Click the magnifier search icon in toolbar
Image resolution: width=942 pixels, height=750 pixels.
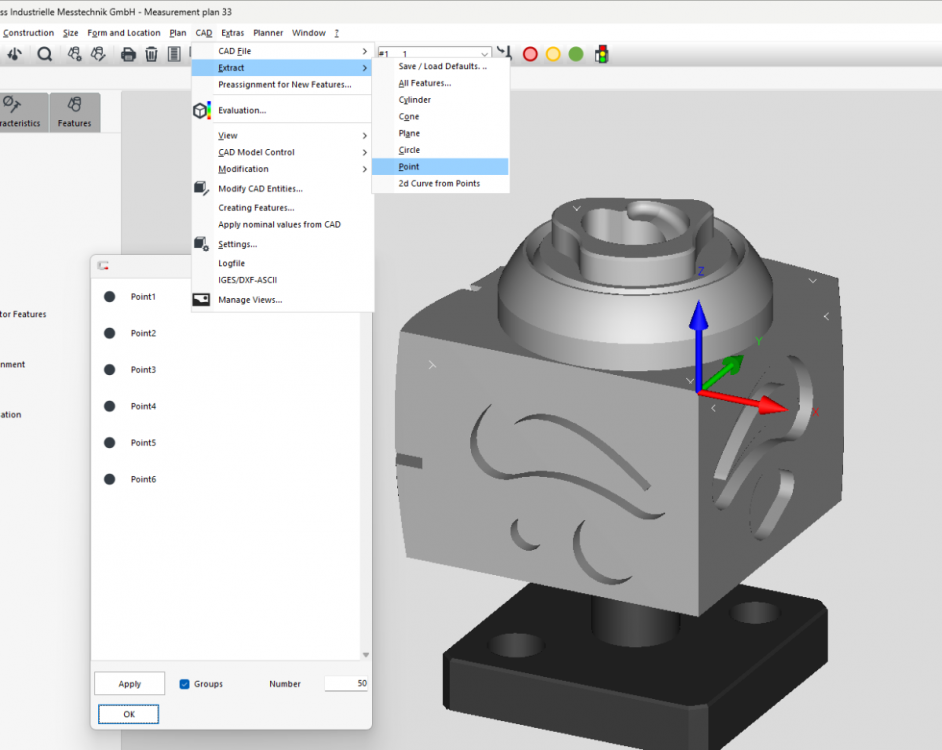45,54
